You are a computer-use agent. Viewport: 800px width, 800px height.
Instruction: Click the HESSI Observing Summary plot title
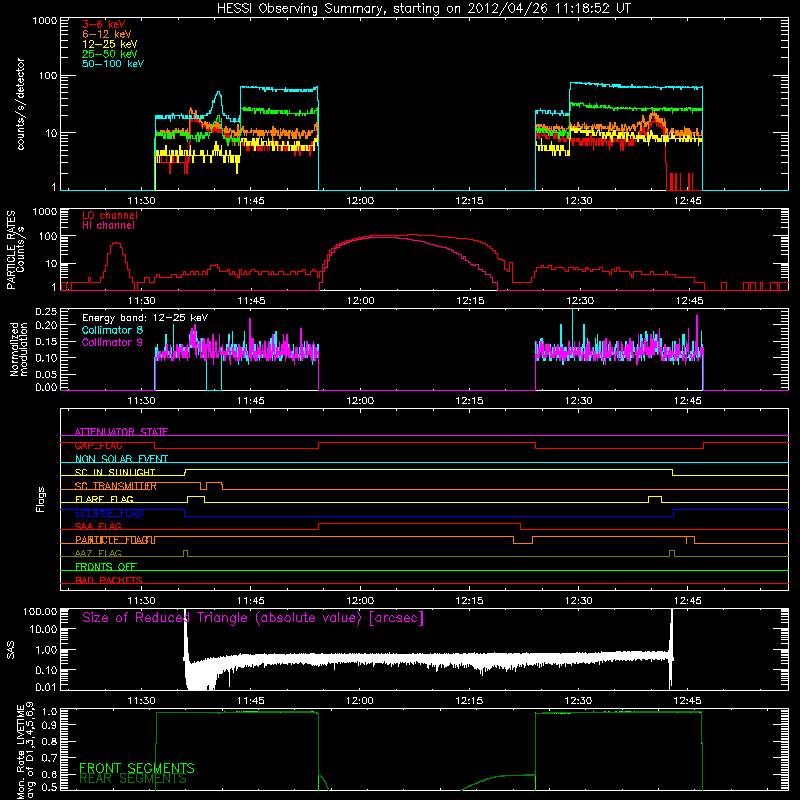[x=423, y=9]
